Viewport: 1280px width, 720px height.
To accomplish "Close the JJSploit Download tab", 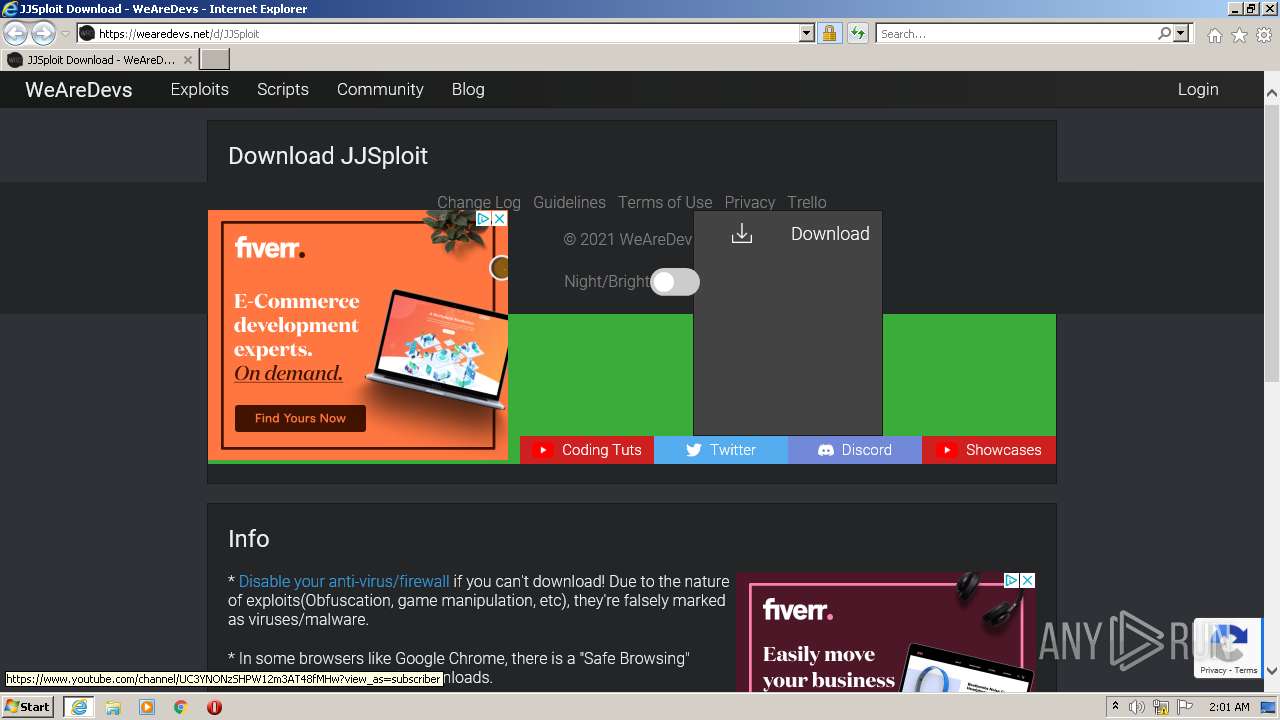I will coord(188,60).
